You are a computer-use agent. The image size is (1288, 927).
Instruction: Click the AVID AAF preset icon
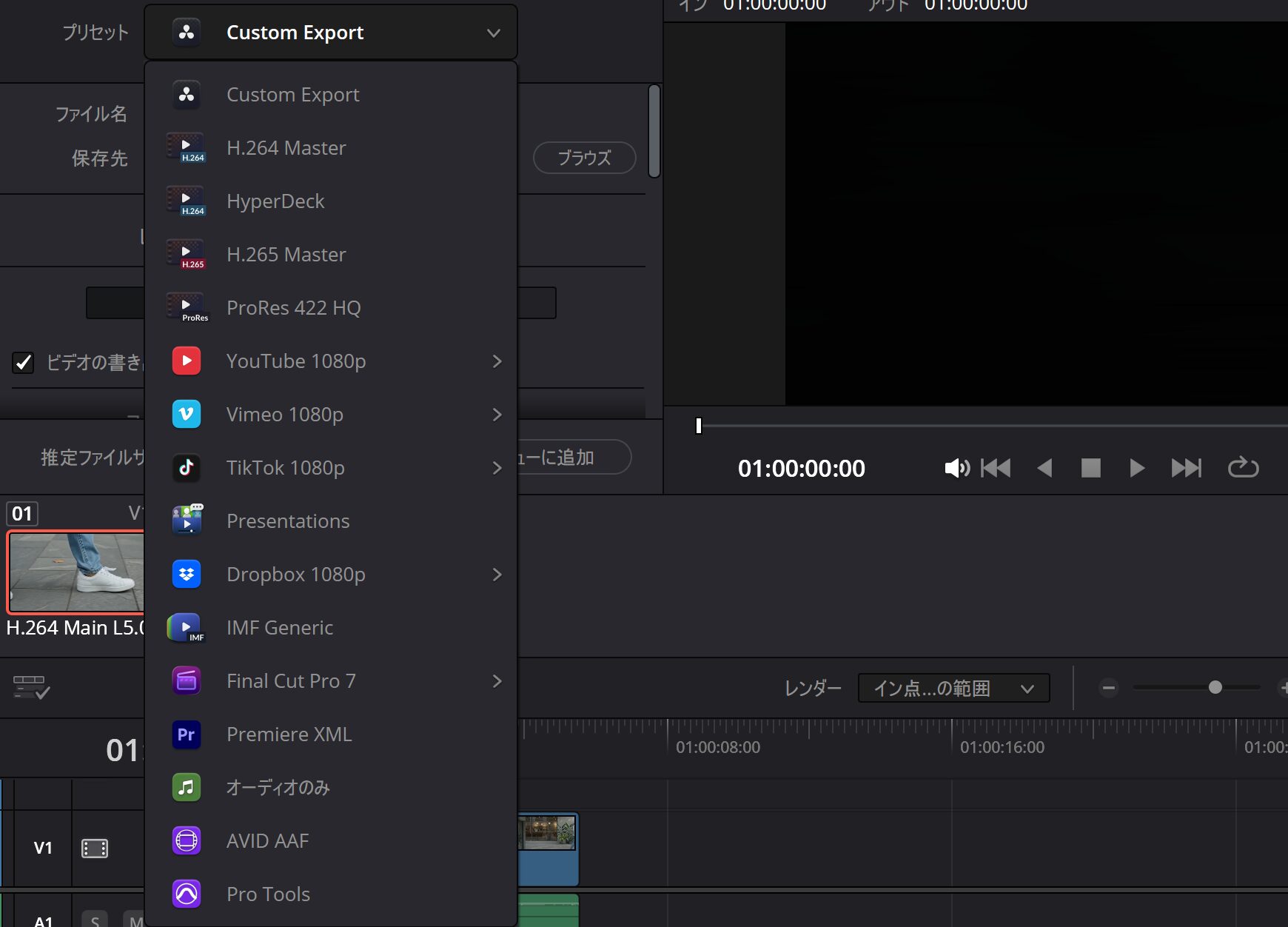pos(187,841)
